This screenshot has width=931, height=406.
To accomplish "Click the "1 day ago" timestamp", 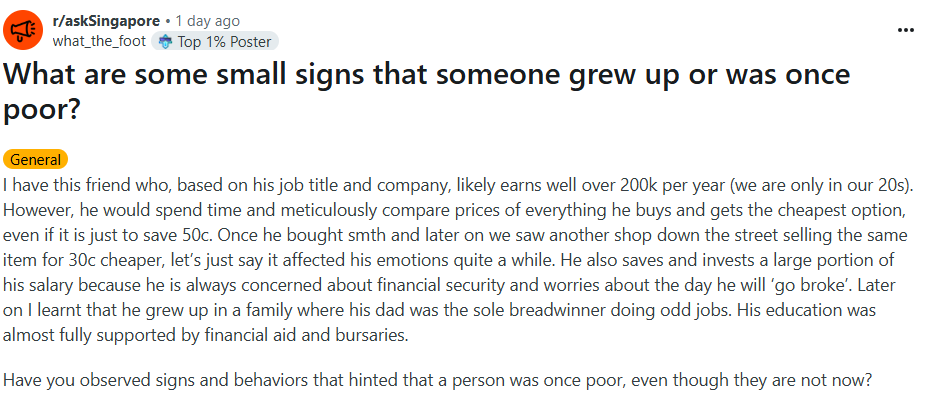I will [207, 21].
